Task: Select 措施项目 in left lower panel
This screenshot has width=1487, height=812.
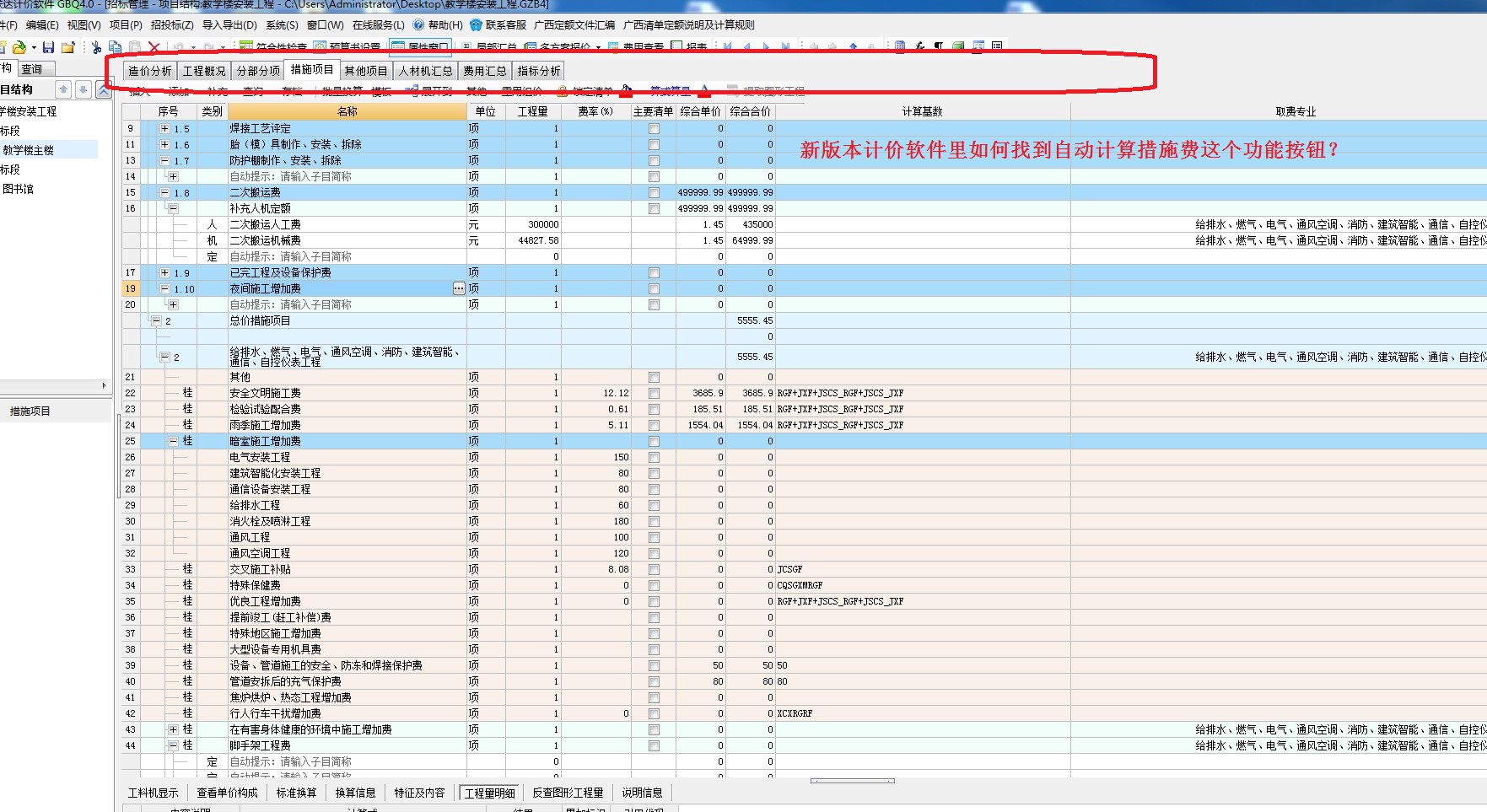Action: pos(30,411)
